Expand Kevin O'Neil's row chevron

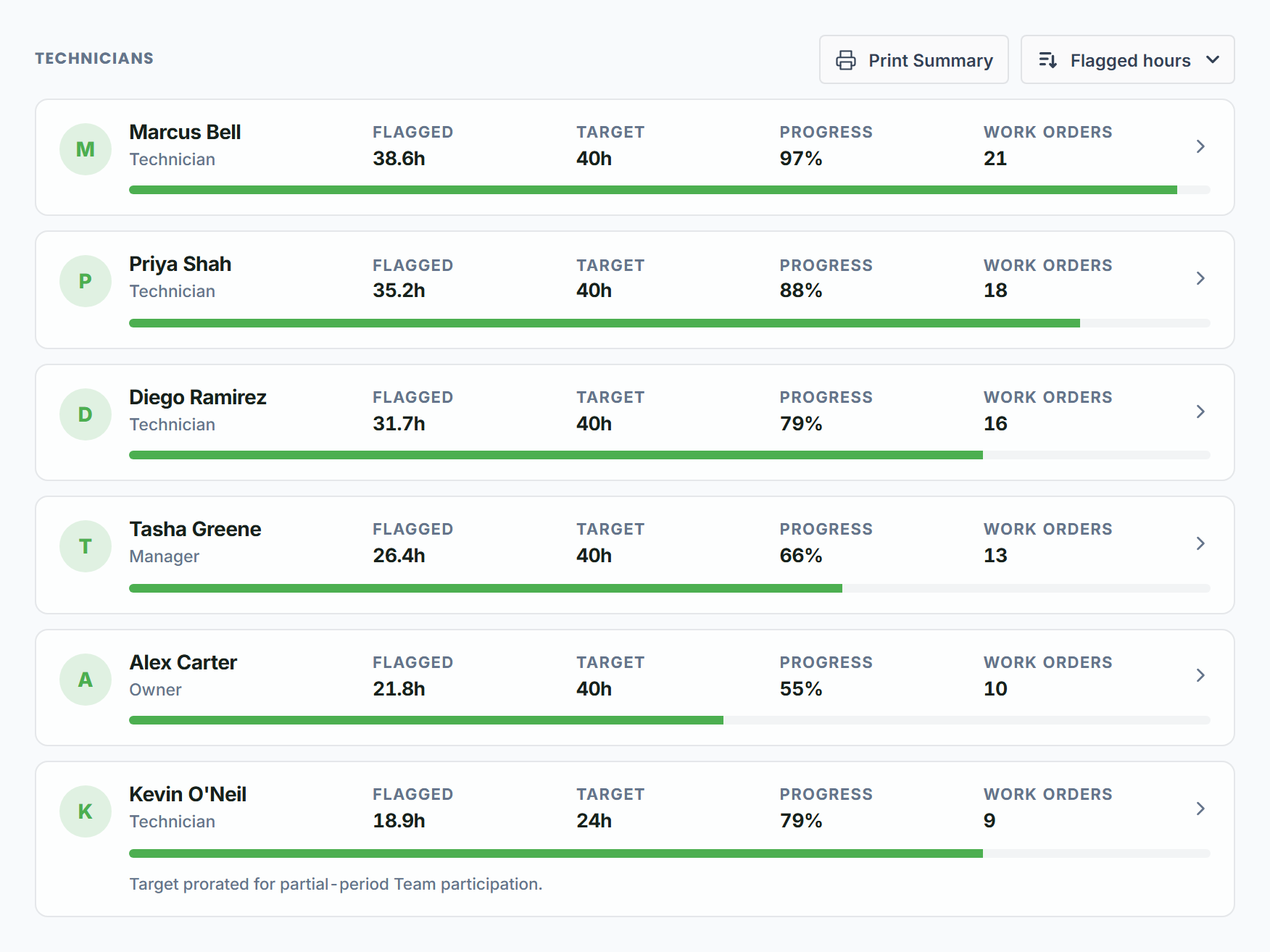tap(1200, 809)
